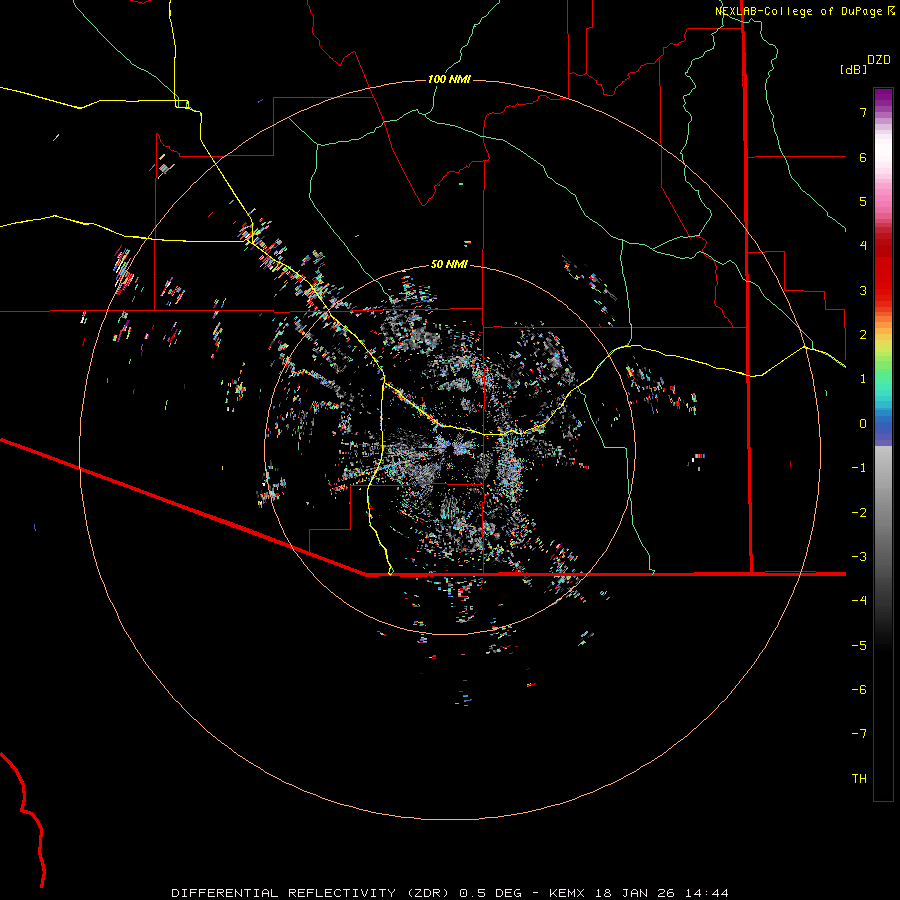Click the 7 value on the color scale

862,113
